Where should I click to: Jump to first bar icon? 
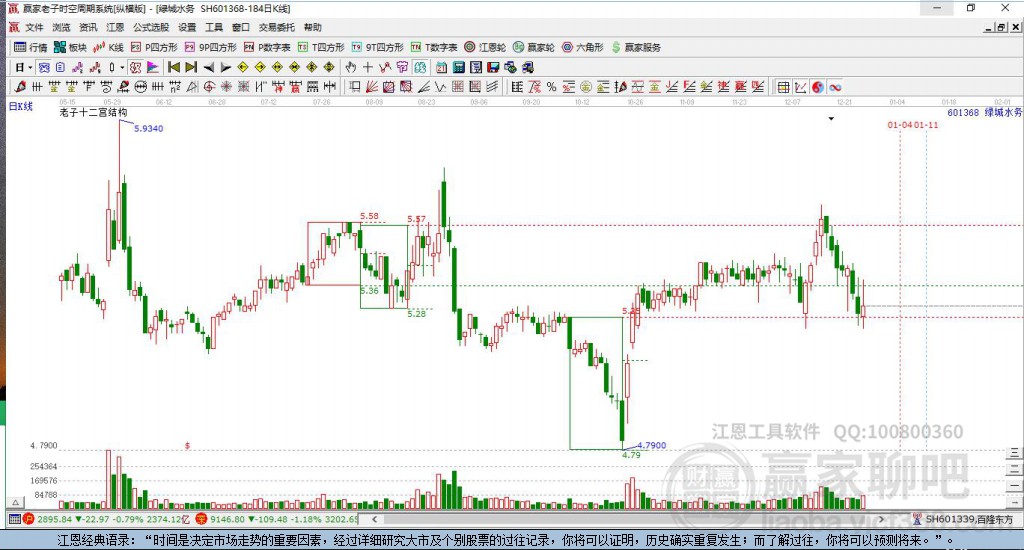[x=174, y=67]
